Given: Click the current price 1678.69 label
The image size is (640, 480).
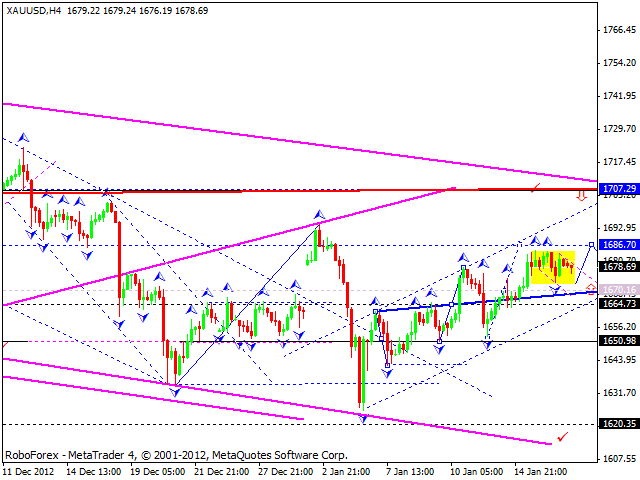Looking at the screenshot, I should 619,267.
